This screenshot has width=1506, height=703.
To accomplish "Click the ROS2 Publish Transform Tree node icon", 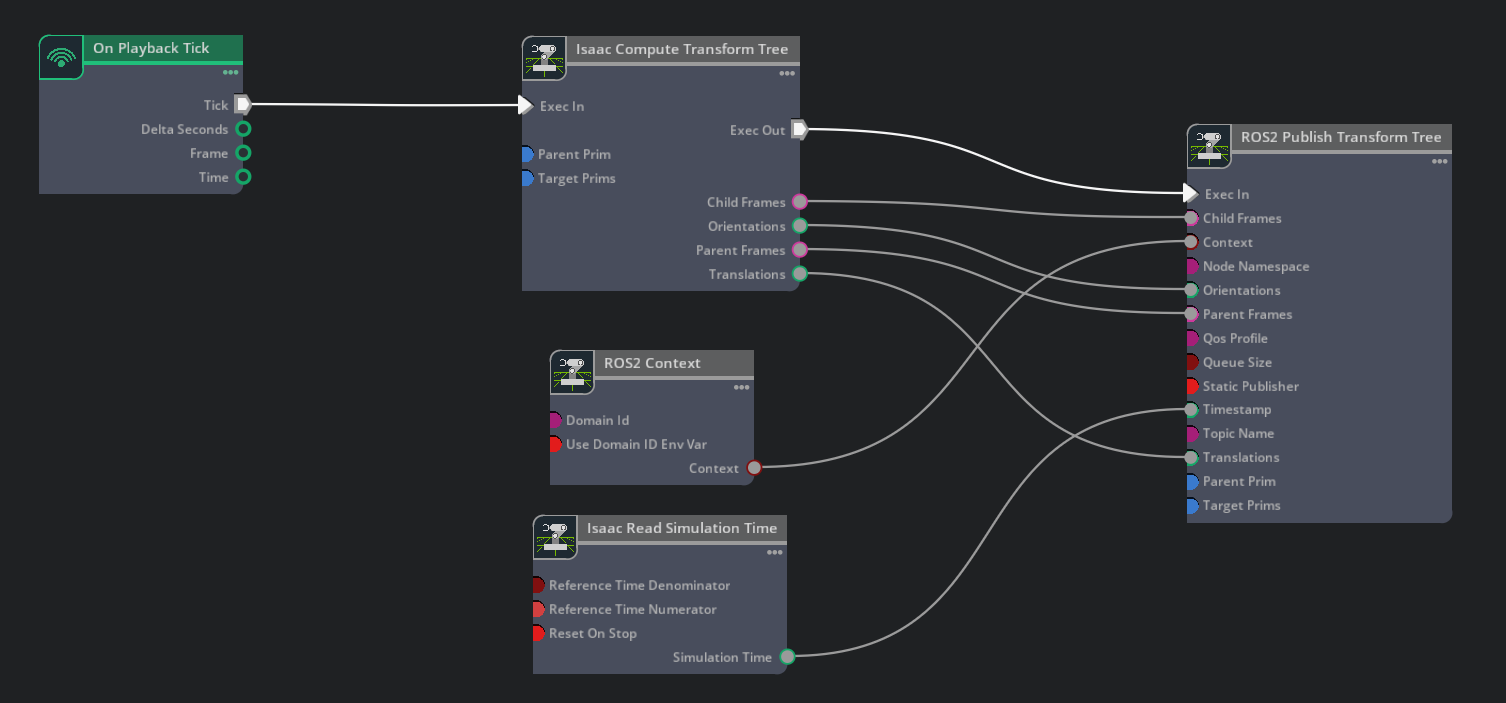I will (x=1209, y=146).
